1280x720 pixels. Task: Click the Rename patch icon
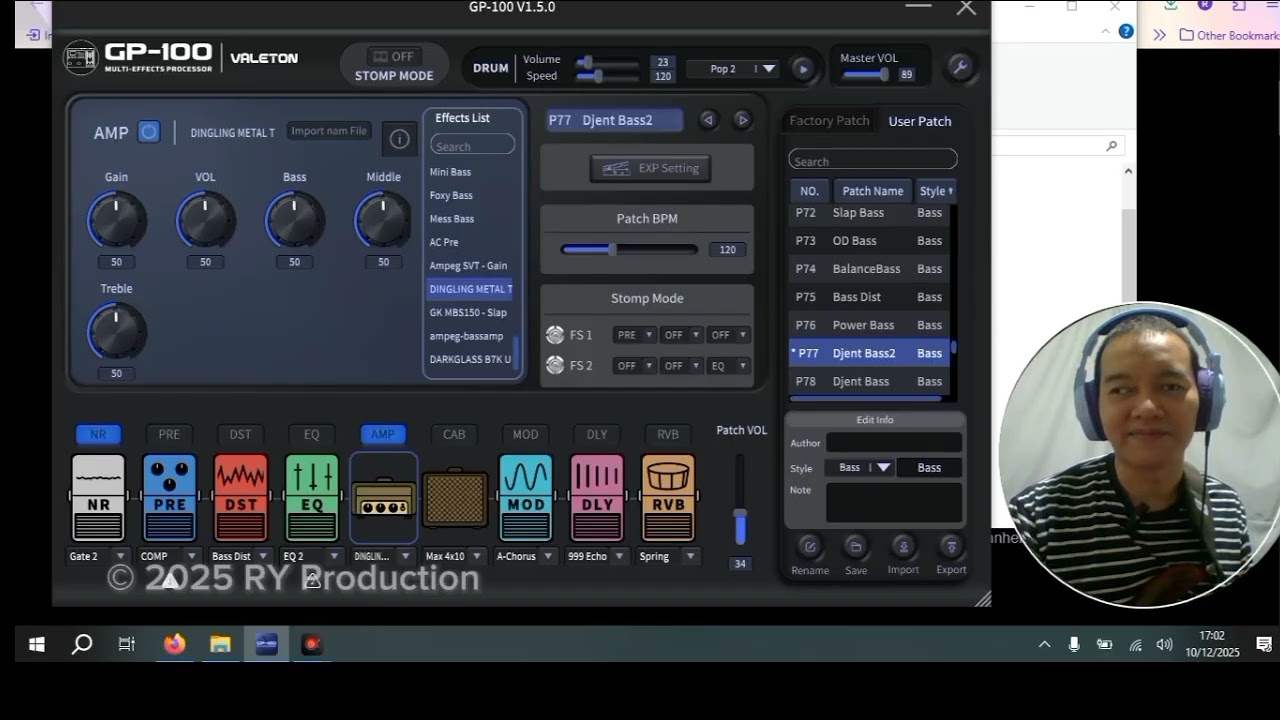(x=810, y=546)
